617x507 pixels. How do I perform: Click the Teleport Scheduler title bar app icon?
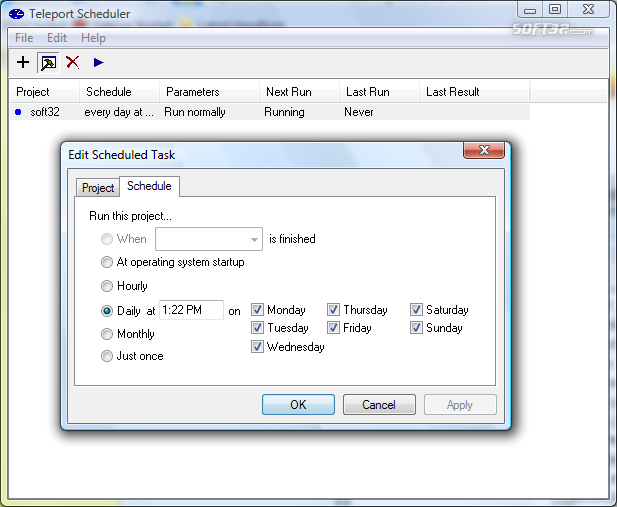(x=17, y=14)
